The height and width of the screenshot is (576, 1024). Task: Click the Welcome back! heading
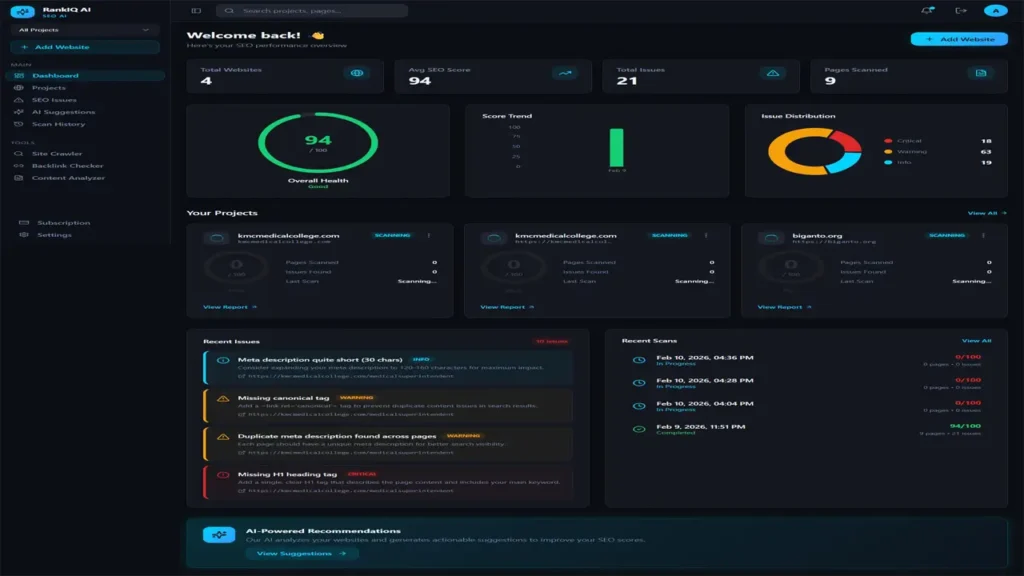click(243, 35)
